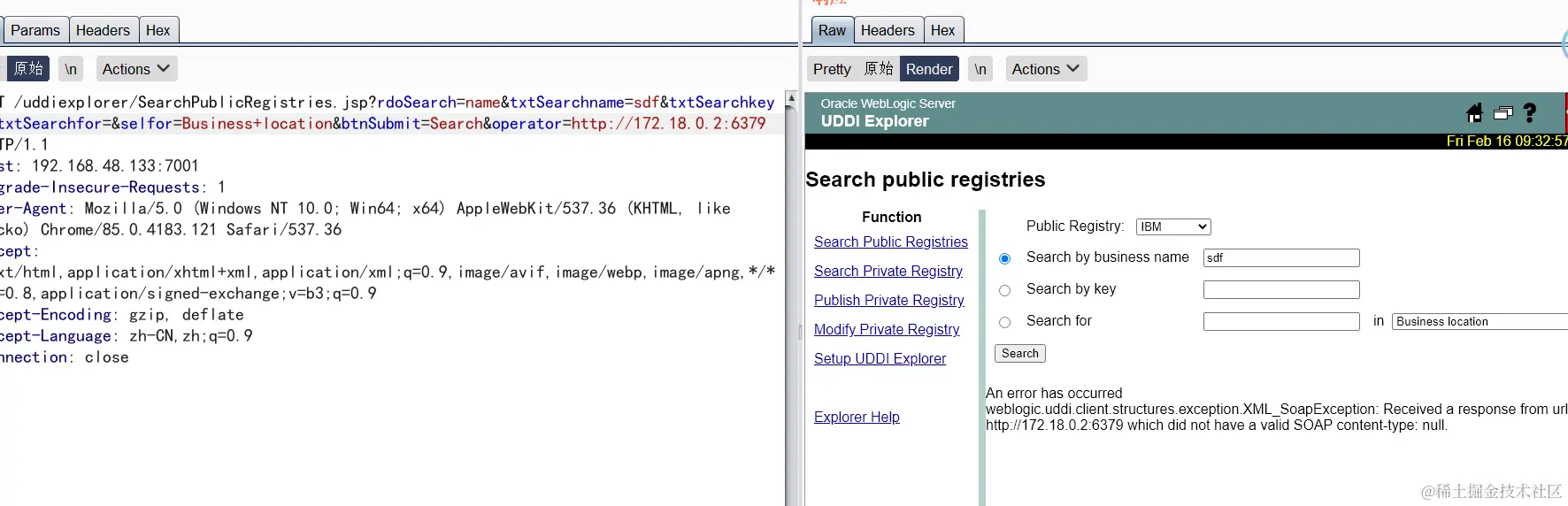The width and height of the screenshot is (1568, 506).
Task: Open Search Public Registries link
Action: pos(891,241)
